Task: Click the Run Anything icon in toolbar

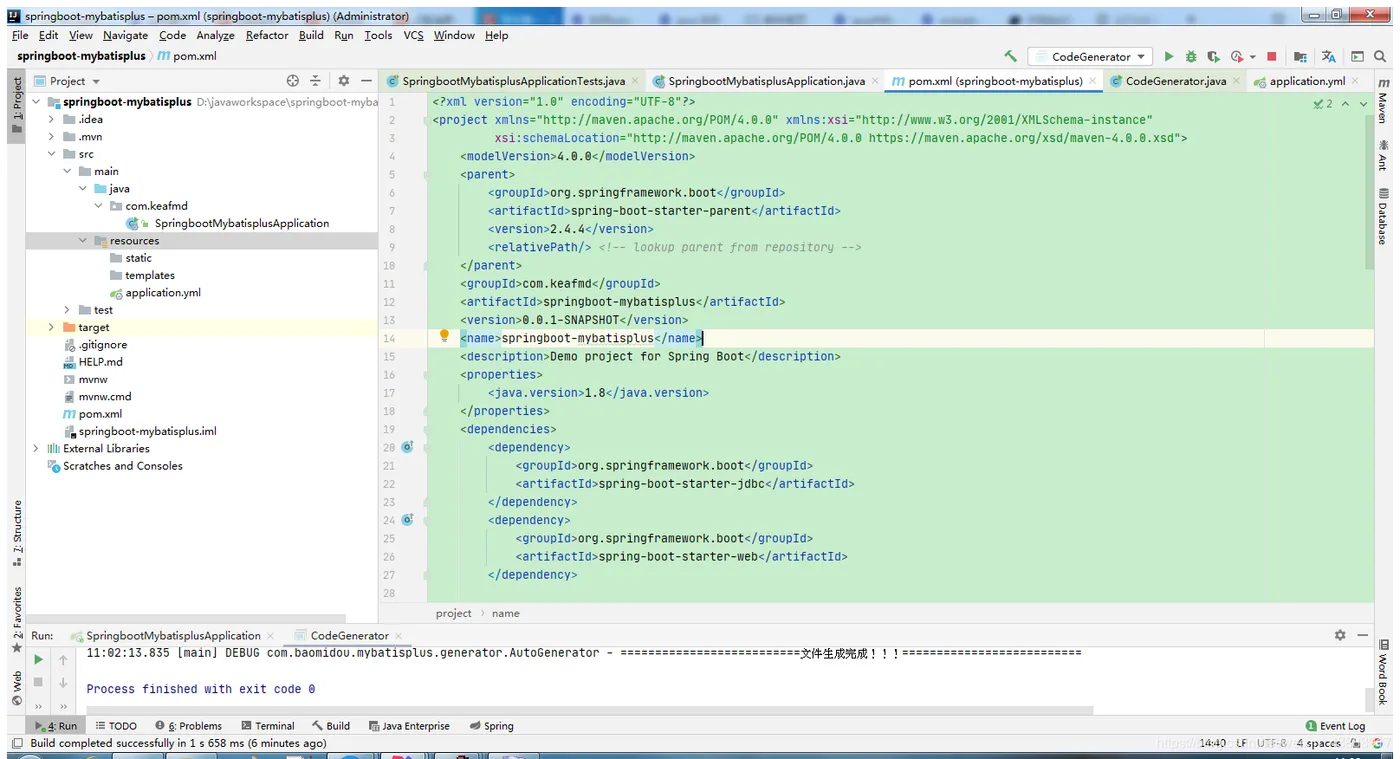Action: click(1357, 57)
